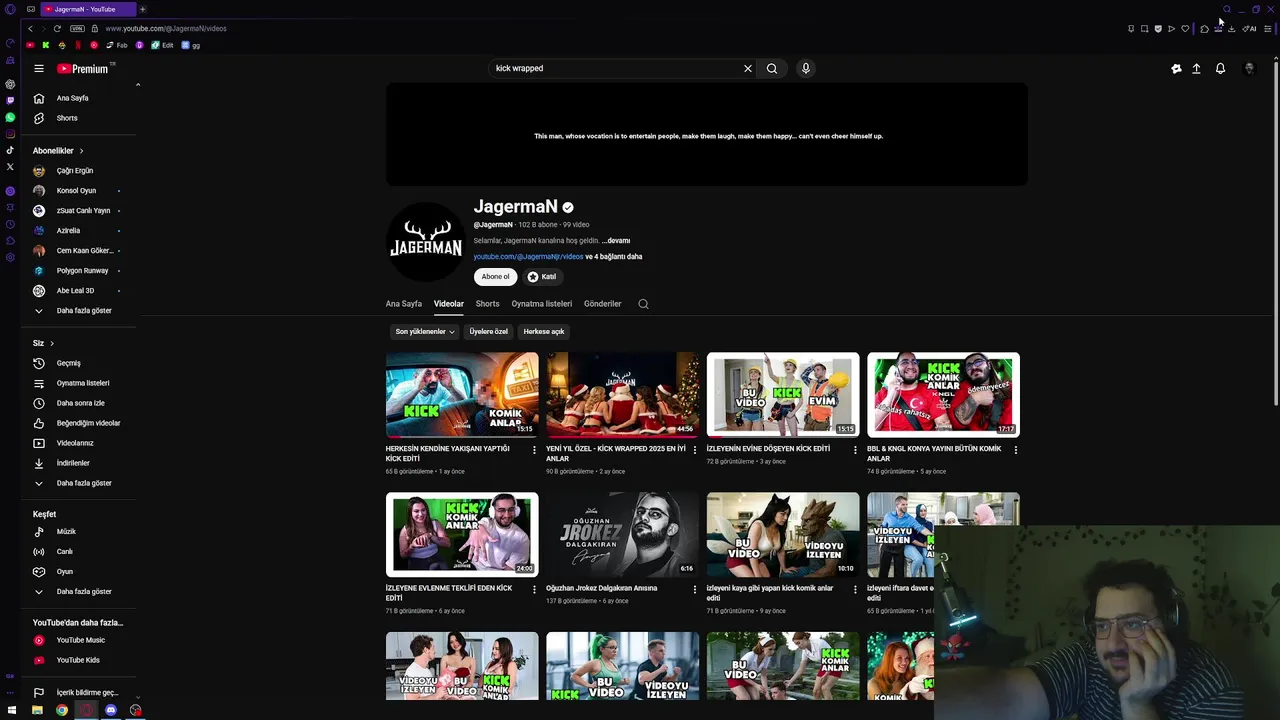Click the YouTube Premium logo
The height and width of the screenshot is (720, 1280).
coord(83,69)
